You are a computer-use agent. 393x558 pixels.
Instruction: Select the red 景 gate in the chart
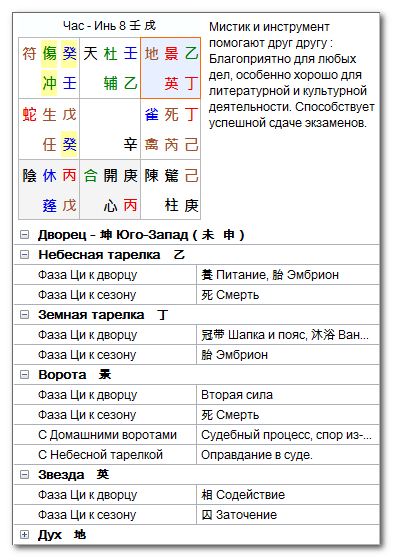[171, 54]
